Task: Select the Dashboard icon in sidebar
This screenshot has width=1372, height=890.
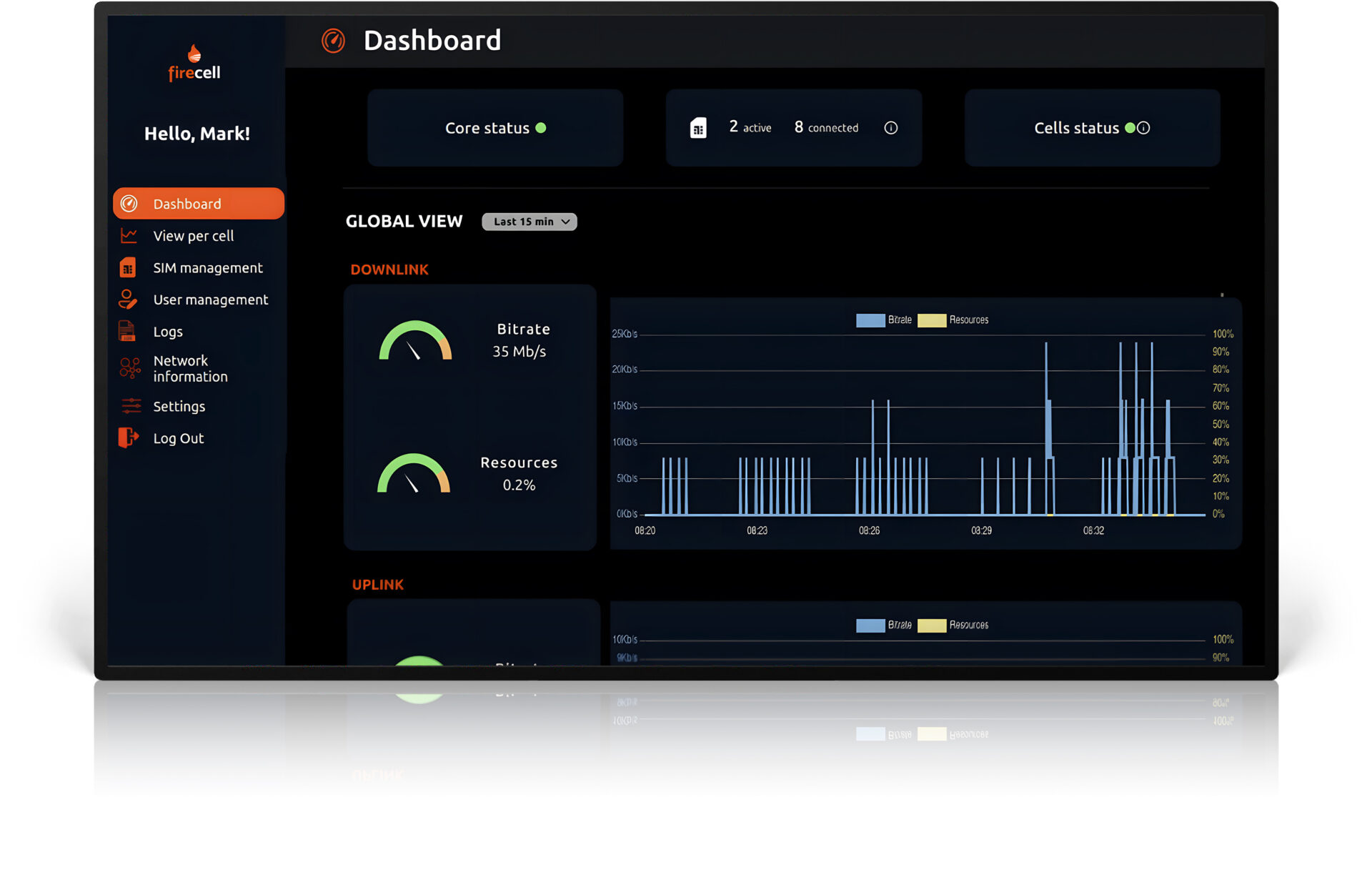Action: coord(129,203)
